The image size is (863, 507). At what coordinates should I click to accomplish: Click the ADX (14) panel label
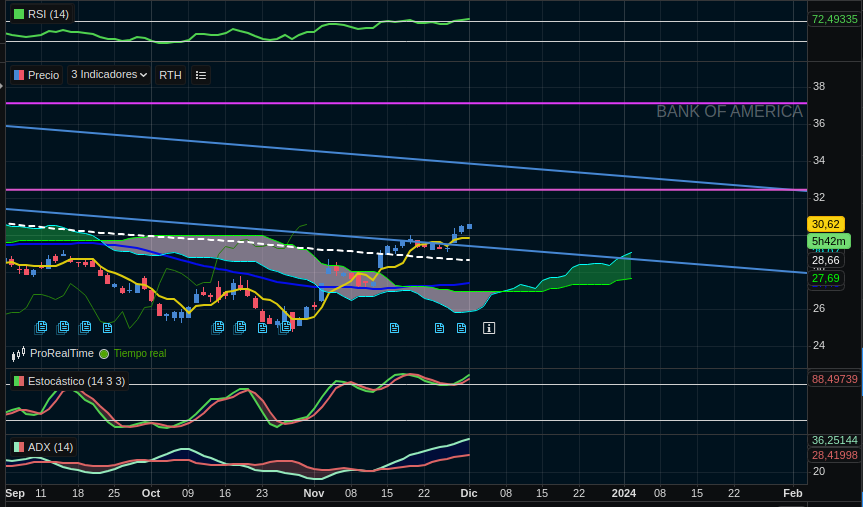pos(50,447)
